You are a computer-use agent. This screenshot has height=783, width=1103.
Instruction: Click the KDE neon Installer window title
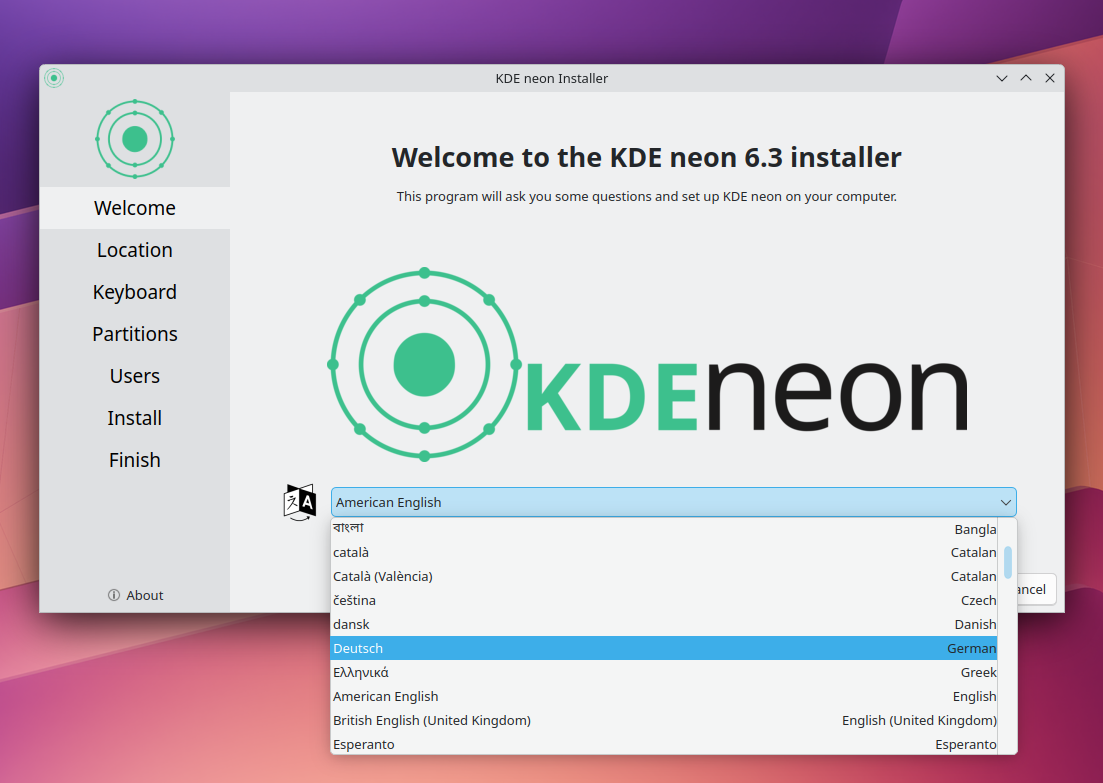pos(552,78)
